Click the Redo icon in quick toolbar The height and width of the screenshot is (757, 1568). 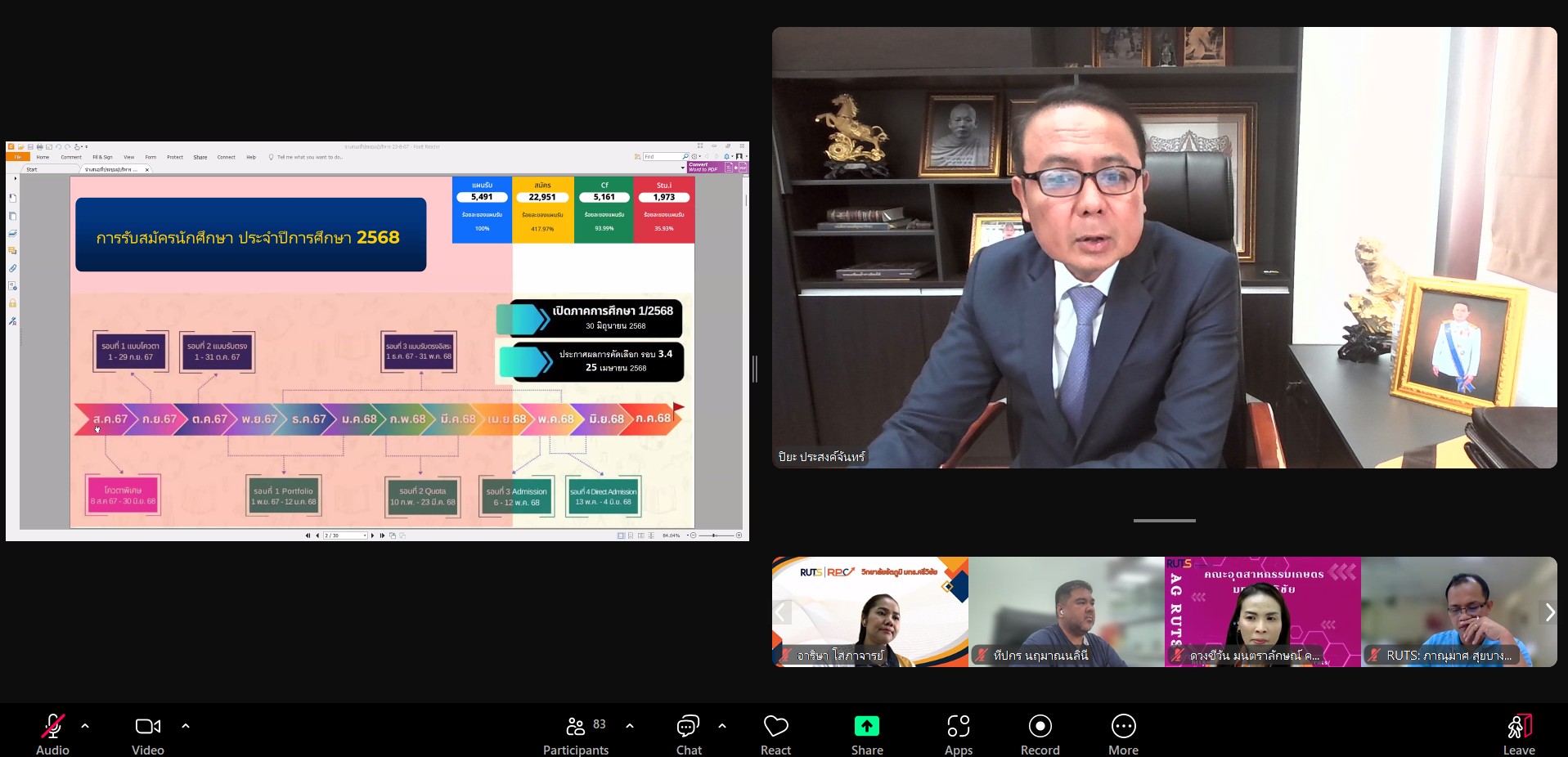click(x=68, y=147)
